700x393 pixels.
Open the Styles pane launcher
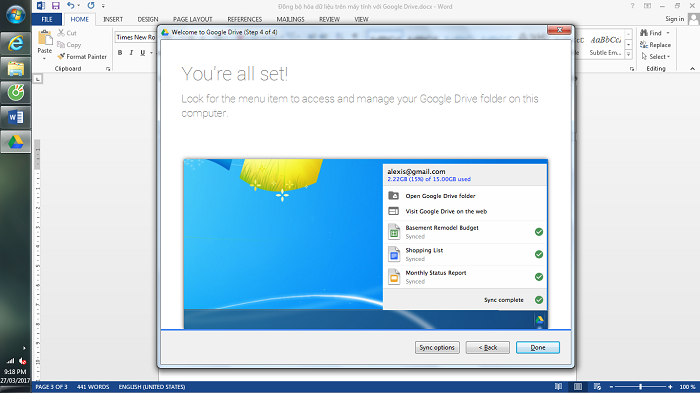pos(632,69)
